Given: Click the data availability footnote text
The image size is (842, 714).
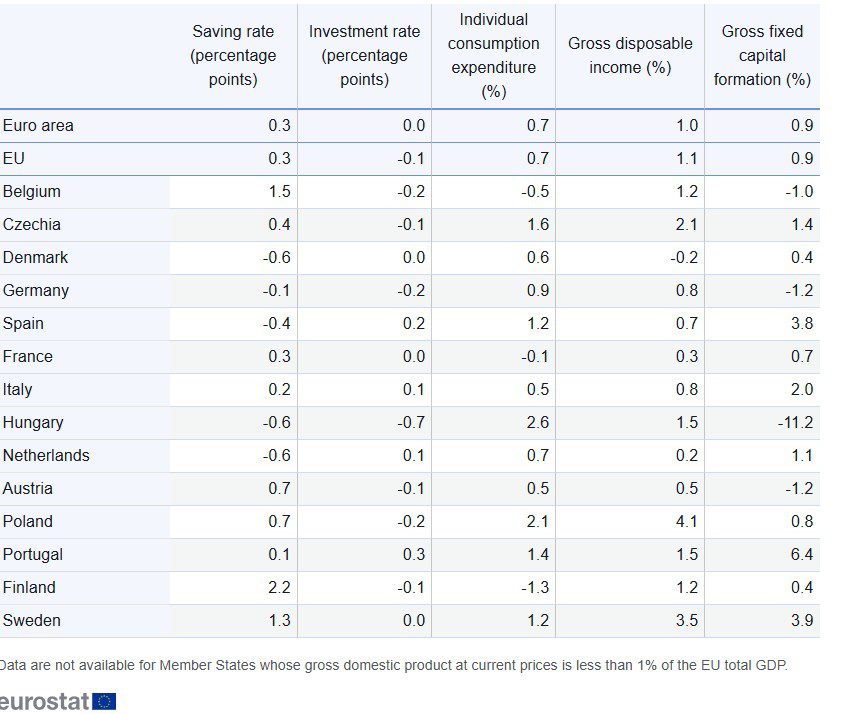Looking at the screenshot, I should click(x=393, y=665).
